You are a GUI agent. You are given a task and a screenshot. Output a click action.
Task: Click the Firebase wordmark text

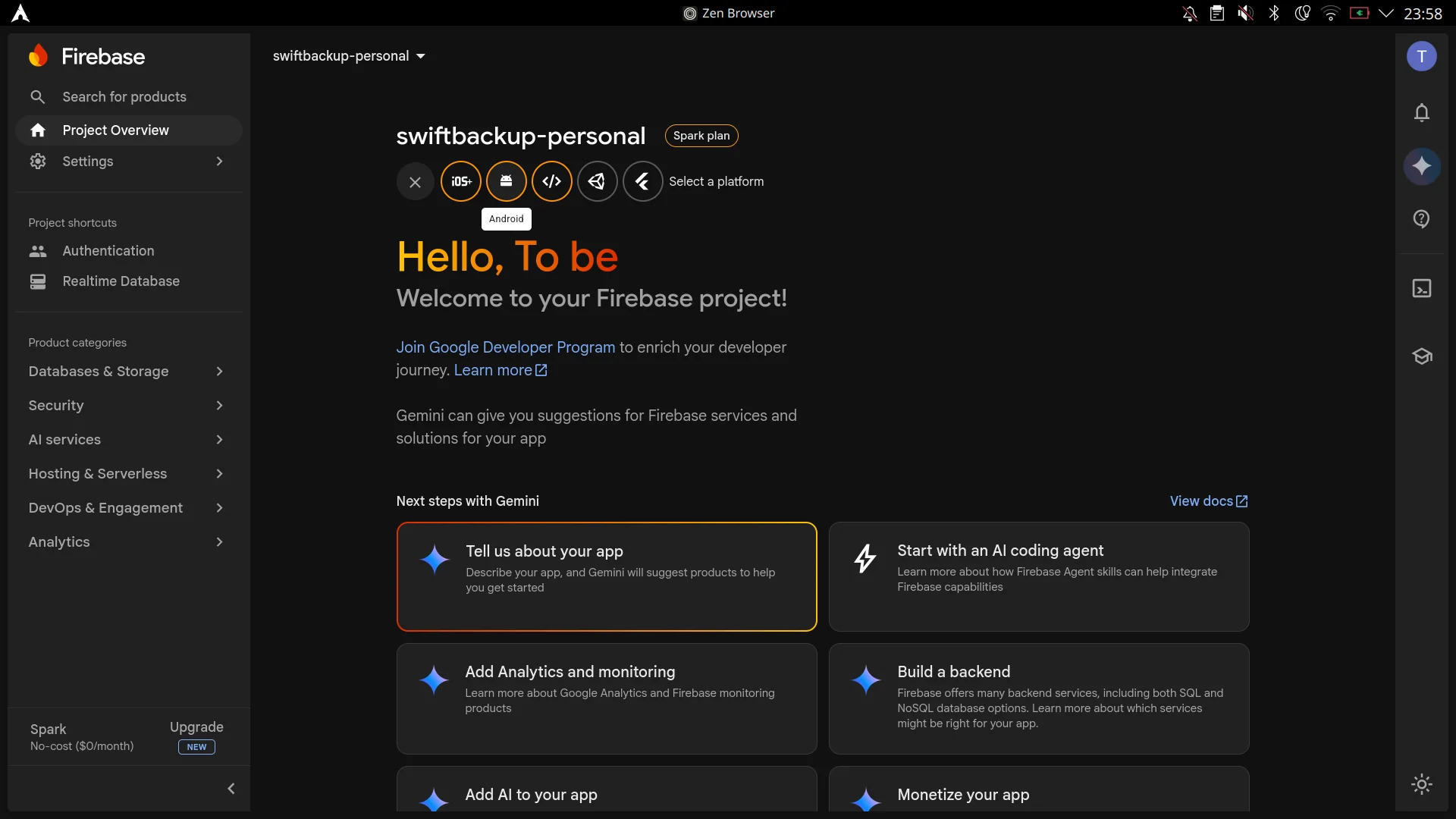[x=103, y=56]
